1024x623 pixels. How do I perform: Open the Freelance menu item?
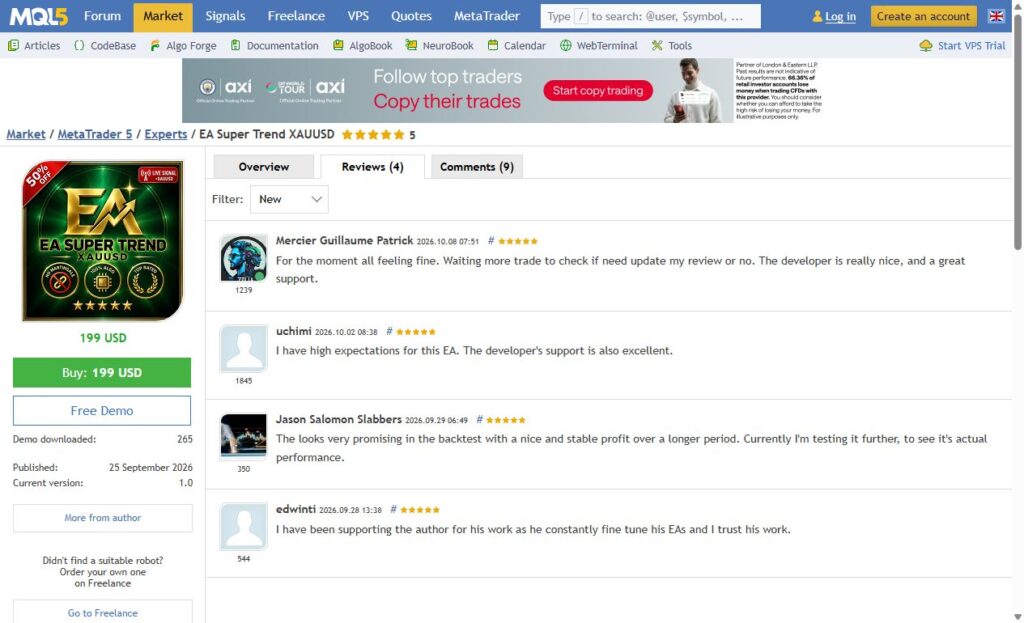tap(296, 16)
